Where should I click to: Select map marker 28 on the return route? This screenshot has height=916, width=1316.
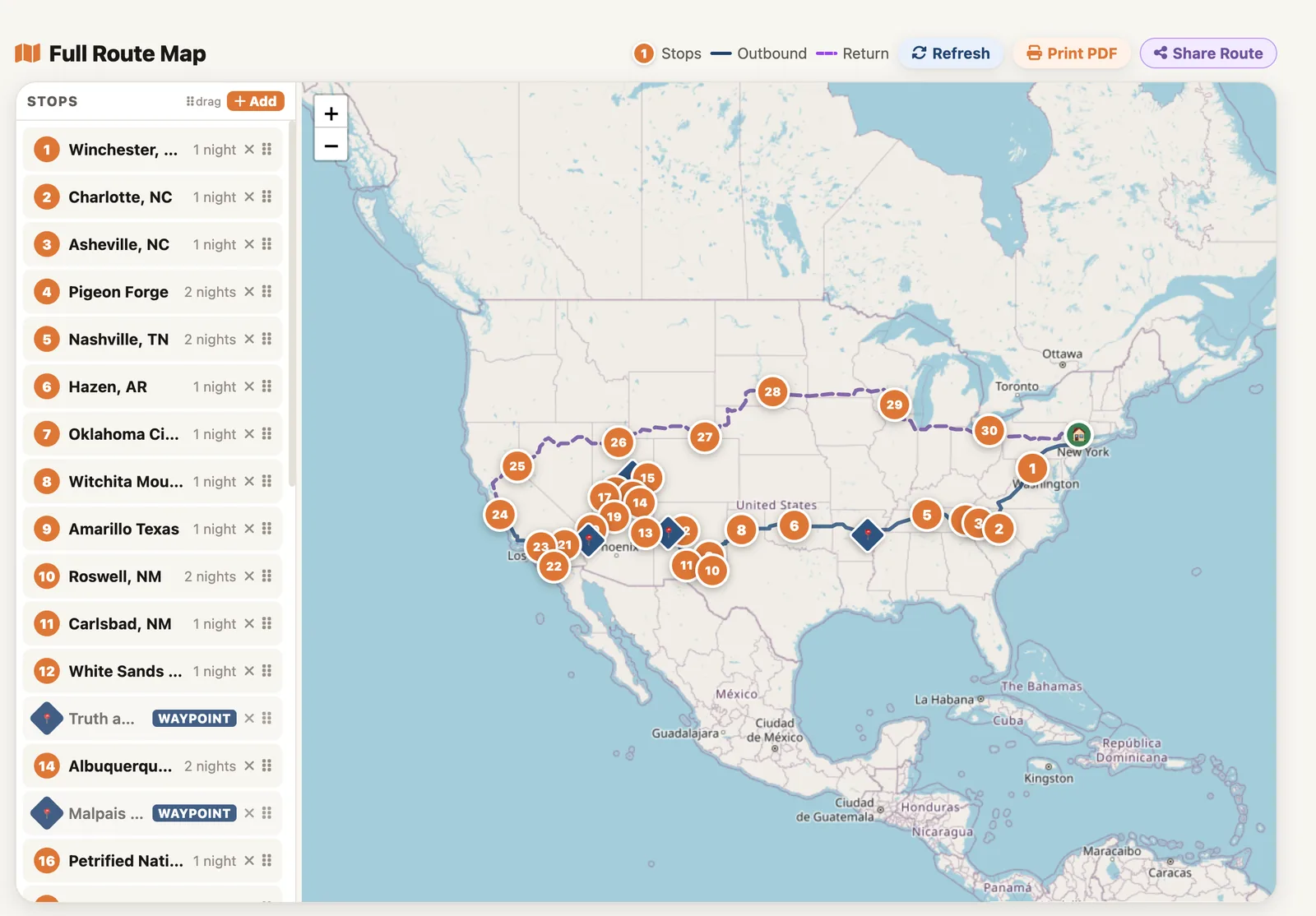[772, 391]
